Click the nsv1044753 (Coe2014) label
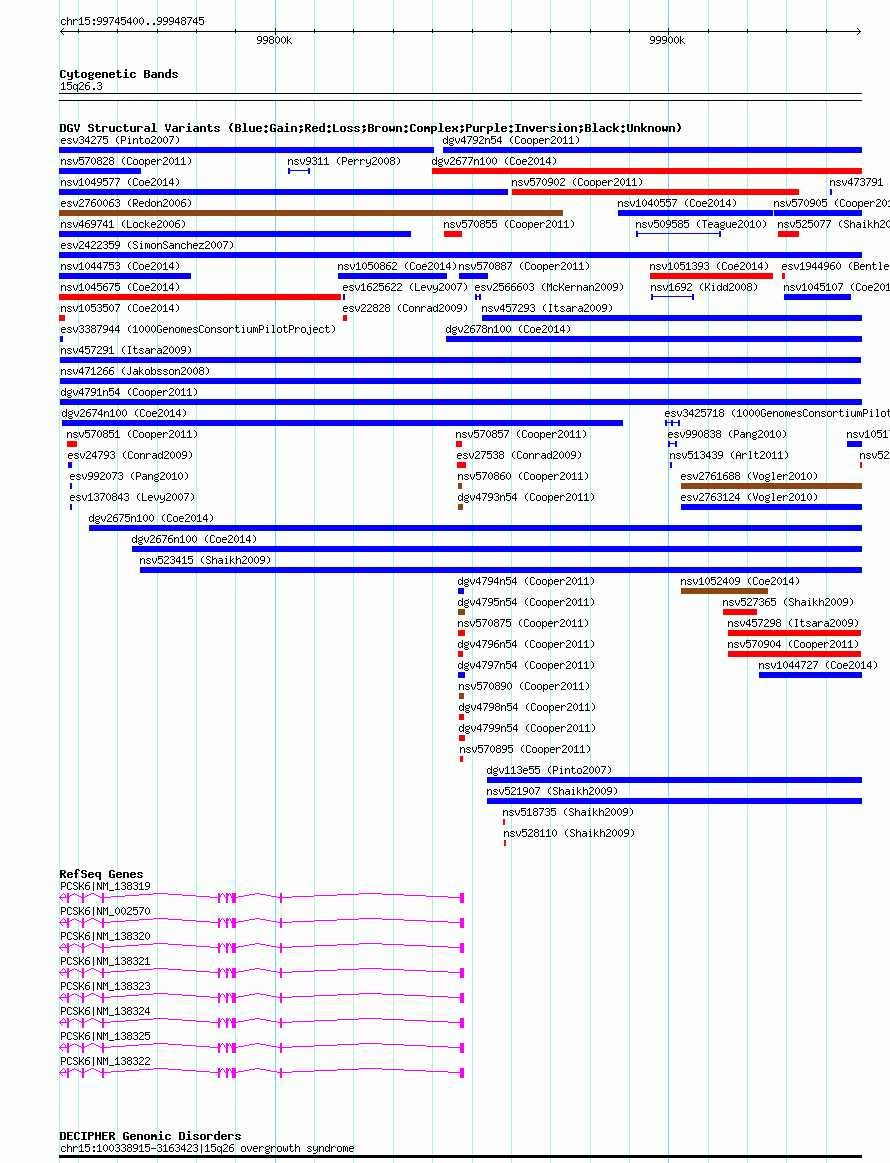Viewport: 890px width, 1163px height. [x=120, y=266]
